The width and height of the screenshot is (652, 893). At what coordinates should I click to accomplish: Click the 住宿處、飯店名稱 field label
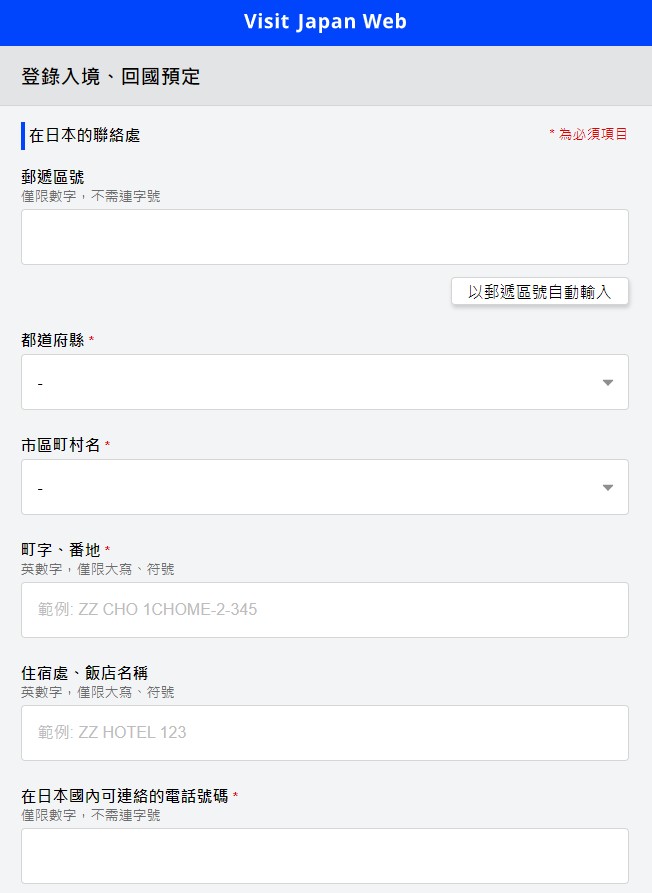85,673
